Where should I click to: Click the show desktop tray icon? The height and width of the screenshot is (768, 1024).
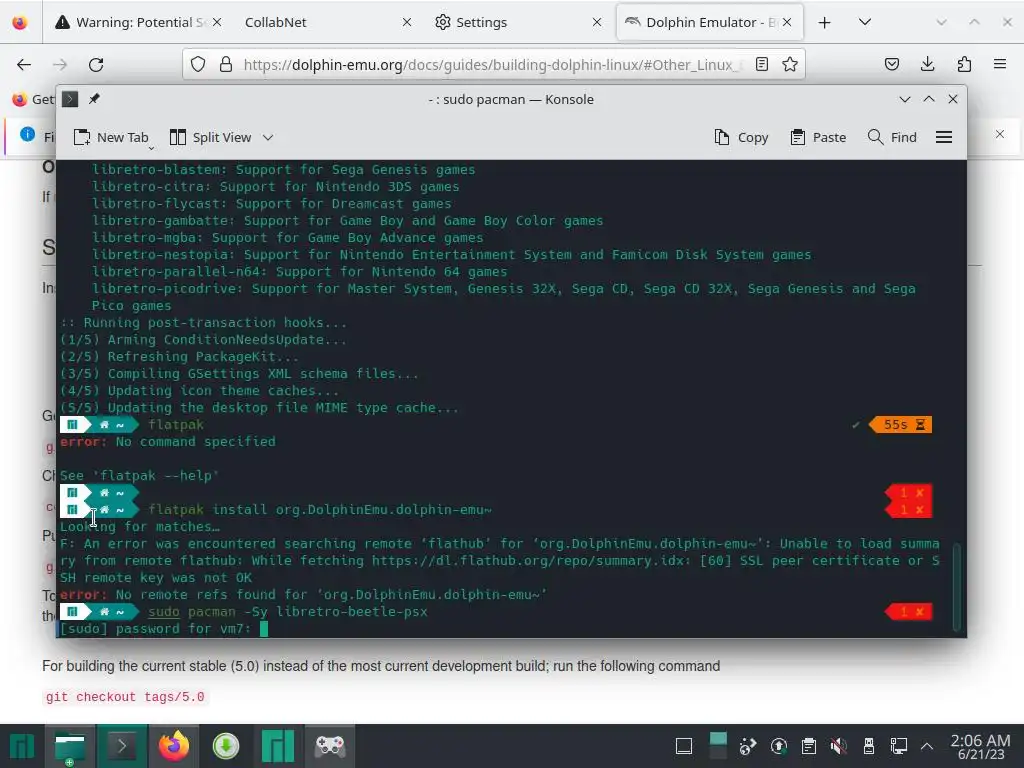coord(684,746)
